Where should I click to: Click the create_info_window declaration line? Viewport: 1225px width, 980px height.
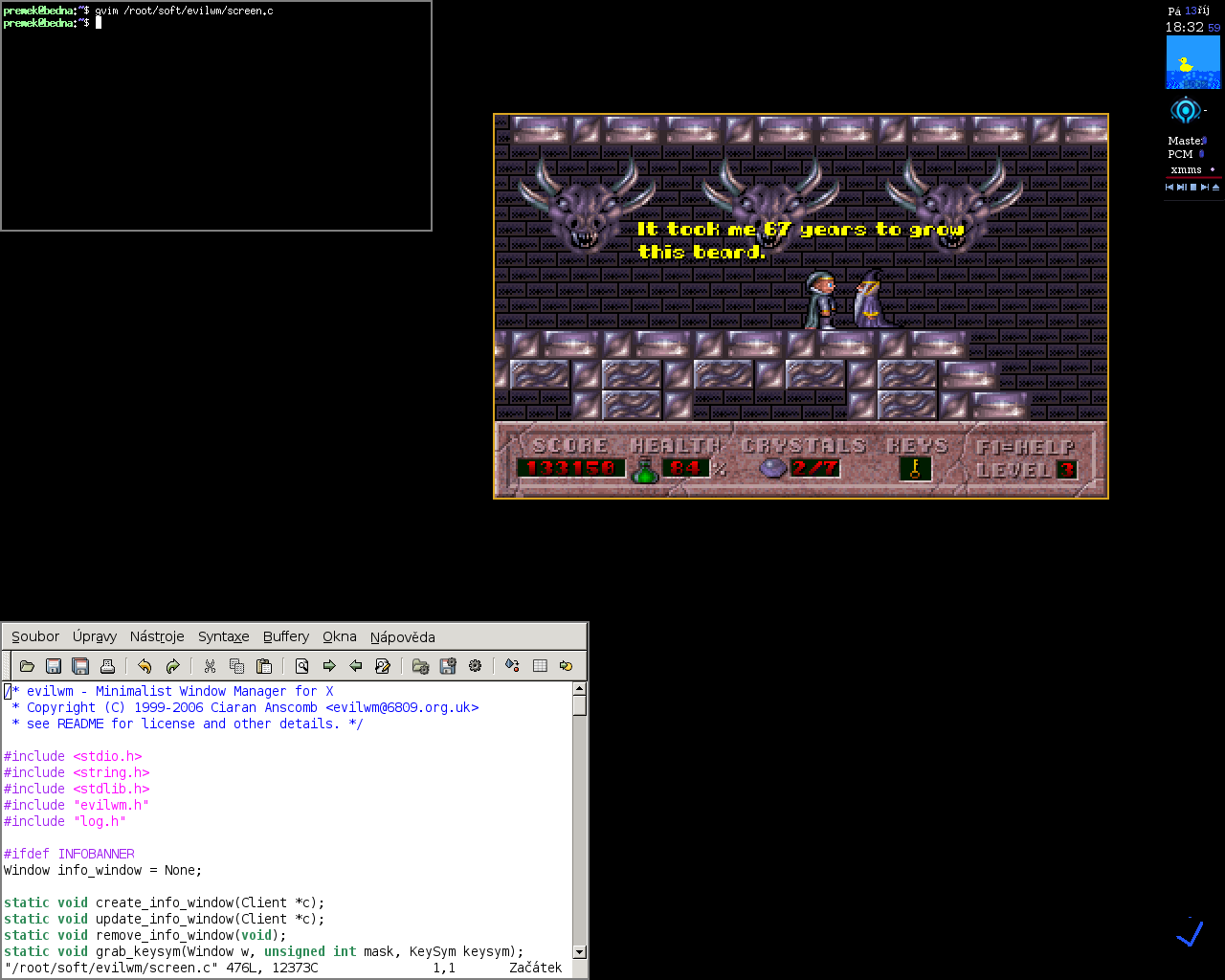tap(165, 902)
